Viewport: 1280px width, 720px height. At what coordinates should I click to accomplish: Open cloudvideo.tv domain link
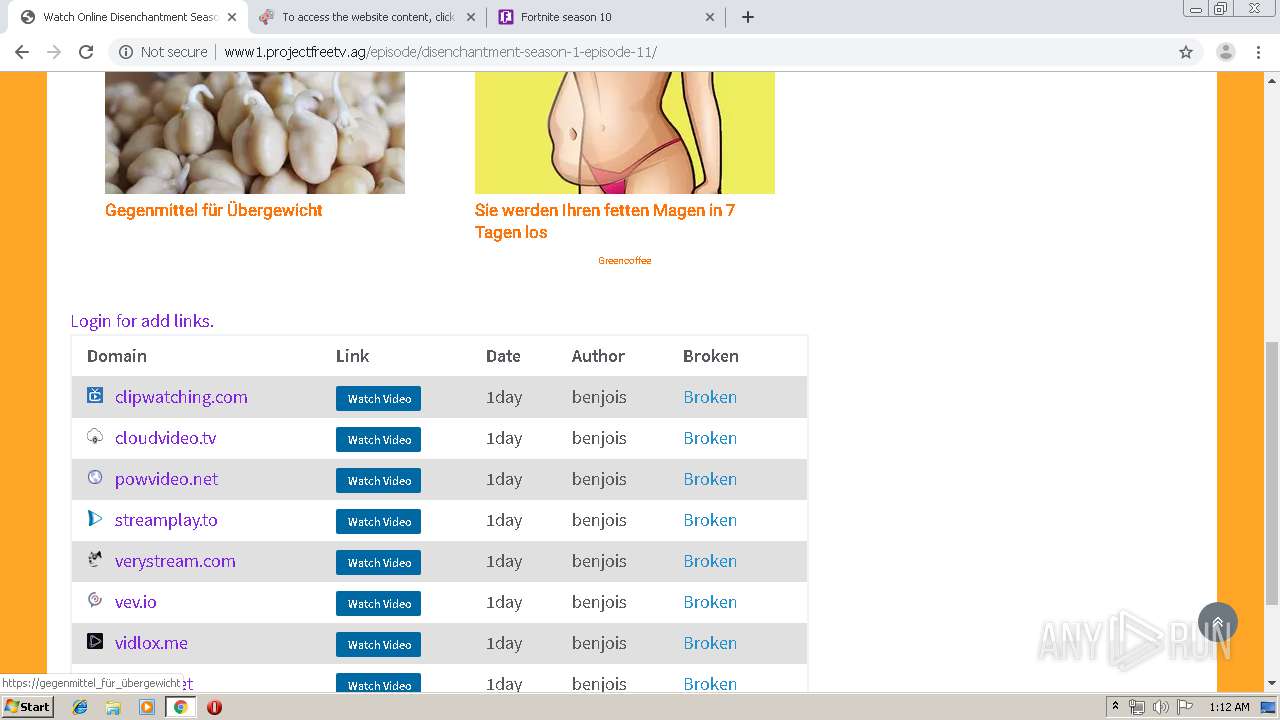pos(165,438)
